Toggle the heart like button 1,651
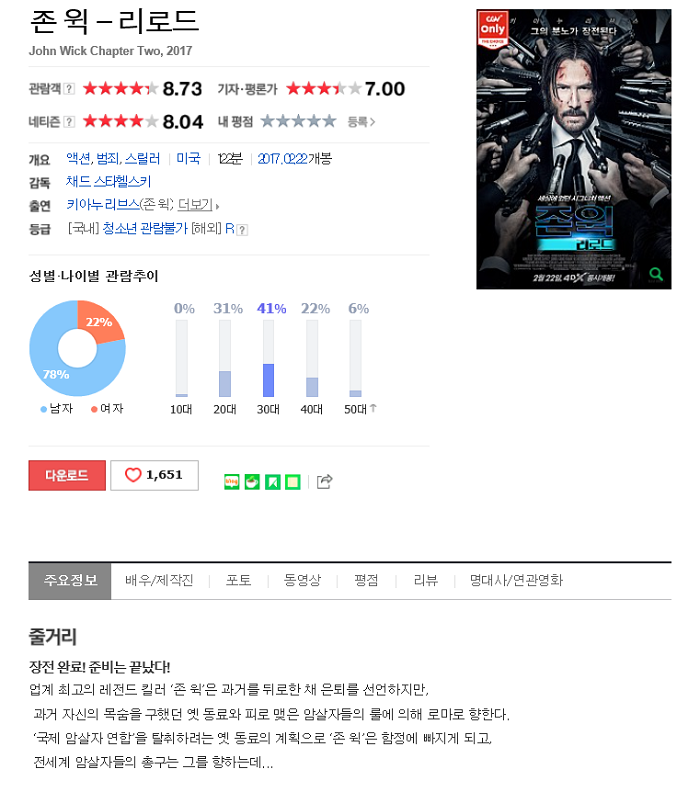 pyautogui.click(x=155, y=475)
